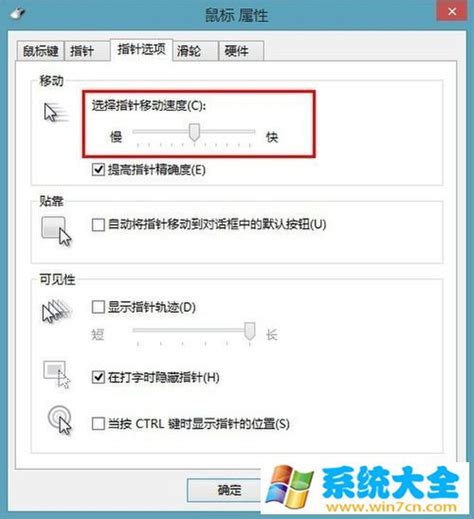Click the pointer trails icon
474x519 pixels.
point(56,311)
